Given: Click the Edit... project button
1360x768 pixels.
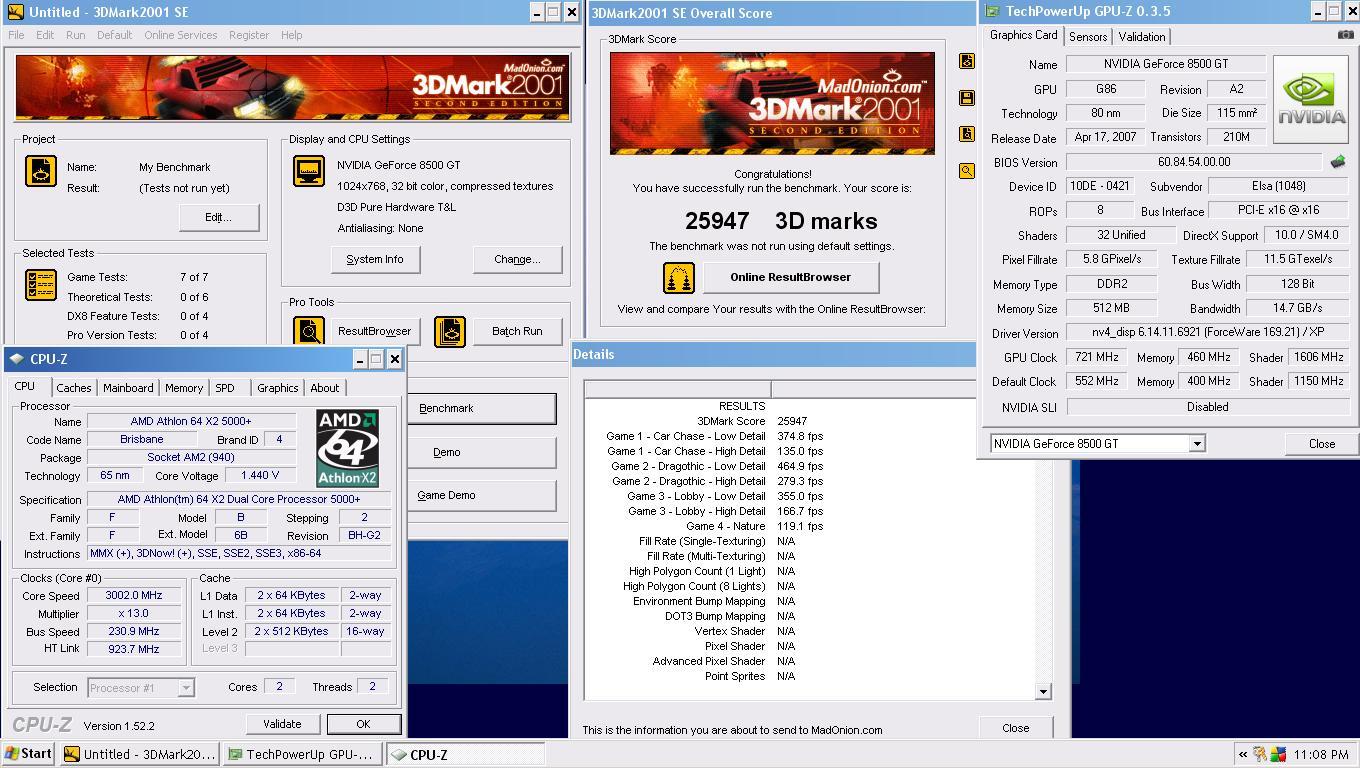Looking at the screenshot, I should 219,217.
